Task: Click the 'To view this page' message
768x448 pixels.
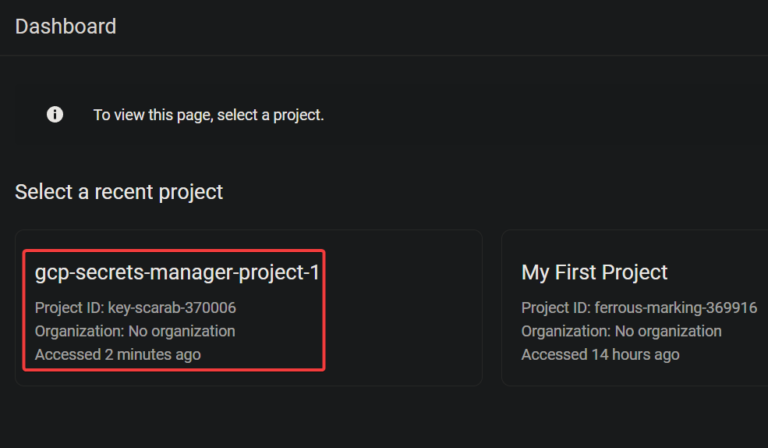Action: pyautogui.click(x=208, y=115)
